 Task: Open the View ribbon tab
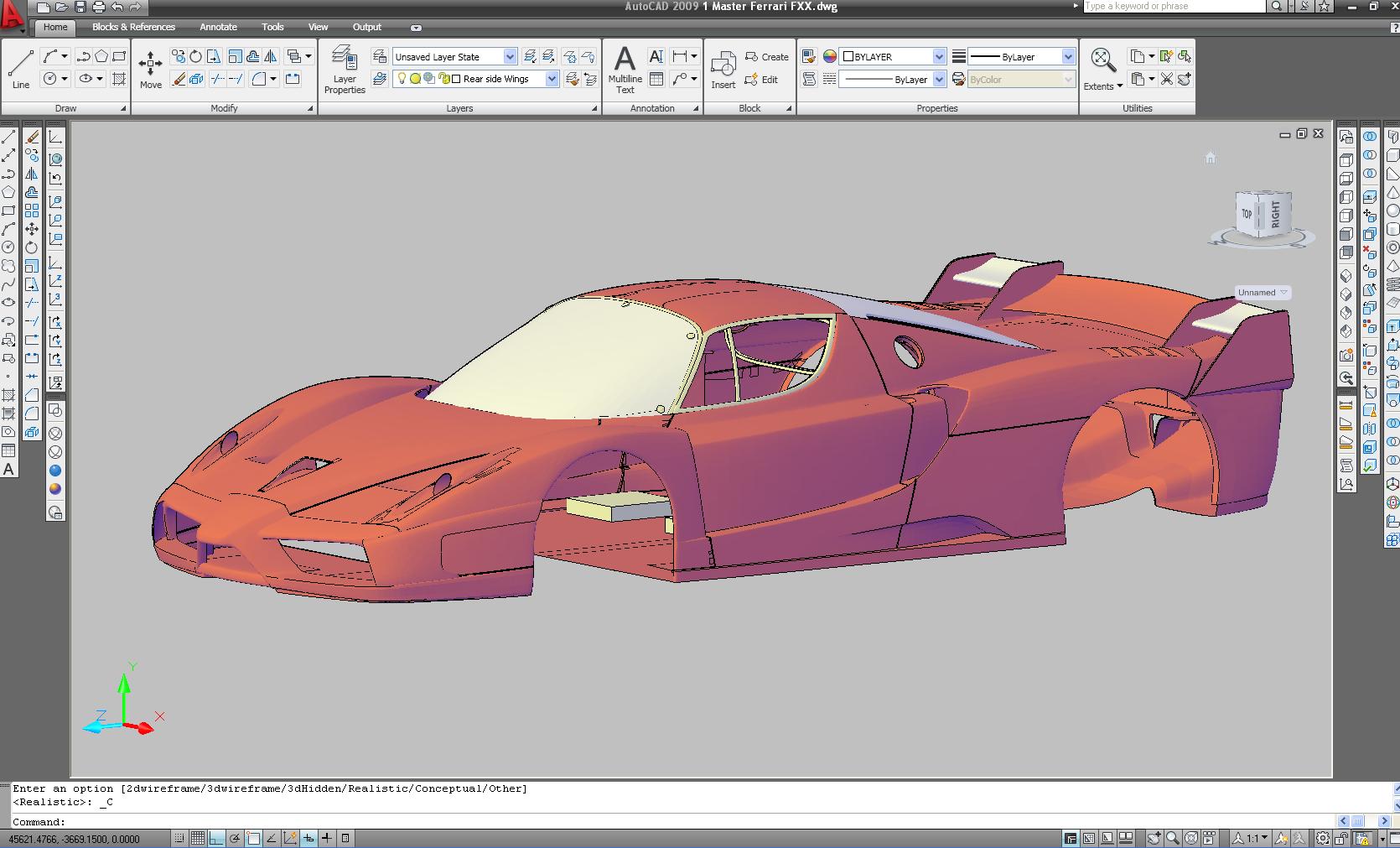click(318, 27)
